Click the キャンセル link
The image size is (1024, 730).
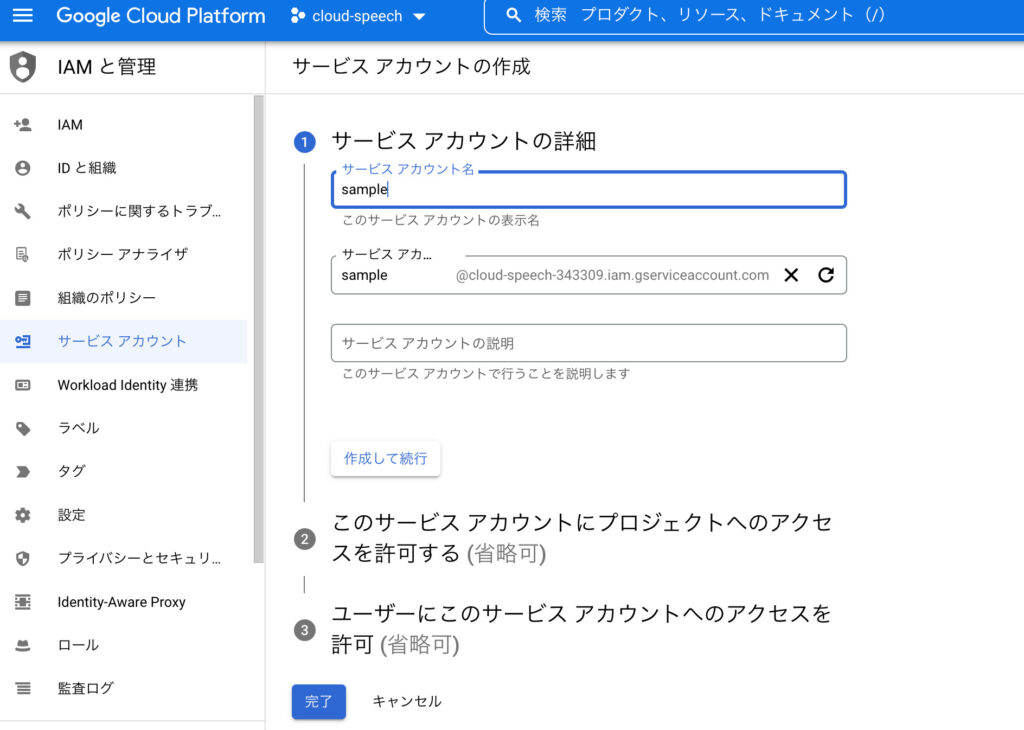(405, 701)
